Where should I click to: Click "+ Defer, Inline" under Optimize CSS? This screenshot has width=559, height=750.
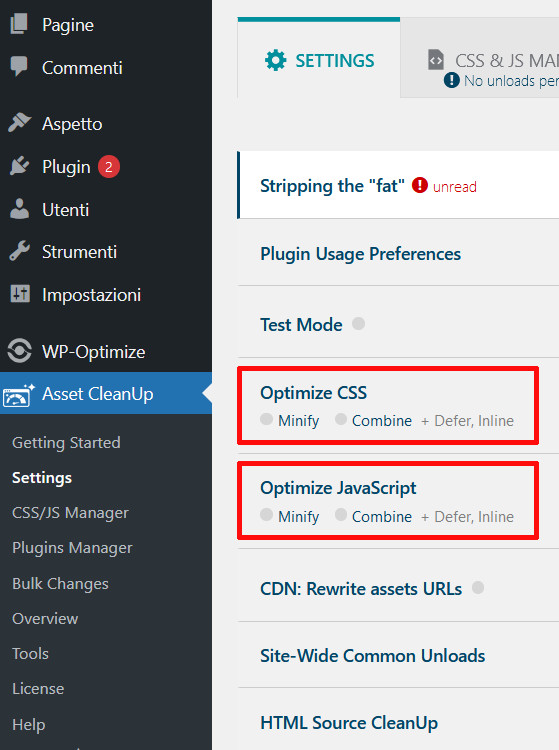(467, 420)
